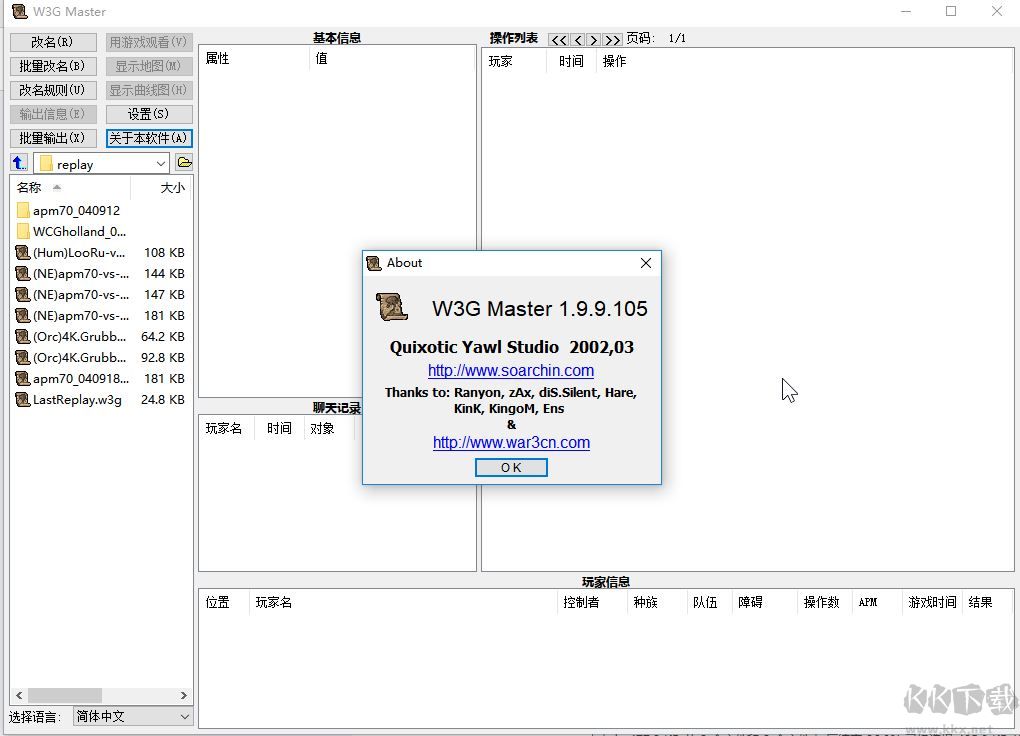This screenshot has width=1020, height=736.
Task: Click the 改名(R) rename button
Action: click(x=53, y=42)
